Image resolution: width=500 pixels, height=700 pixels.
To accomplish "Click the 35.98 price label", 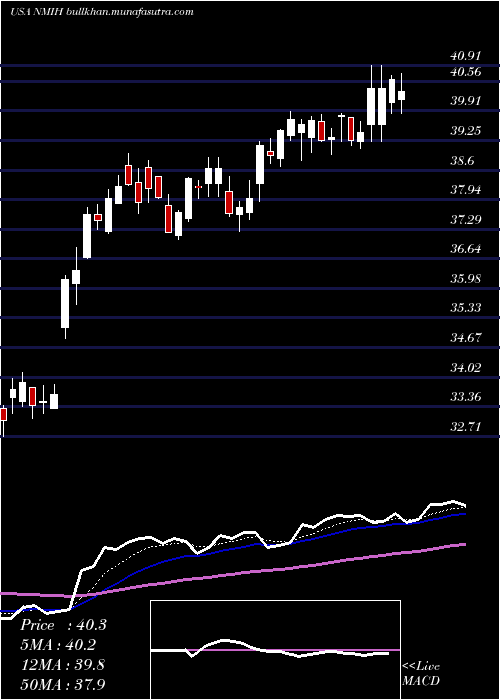I will pos(466,279).
